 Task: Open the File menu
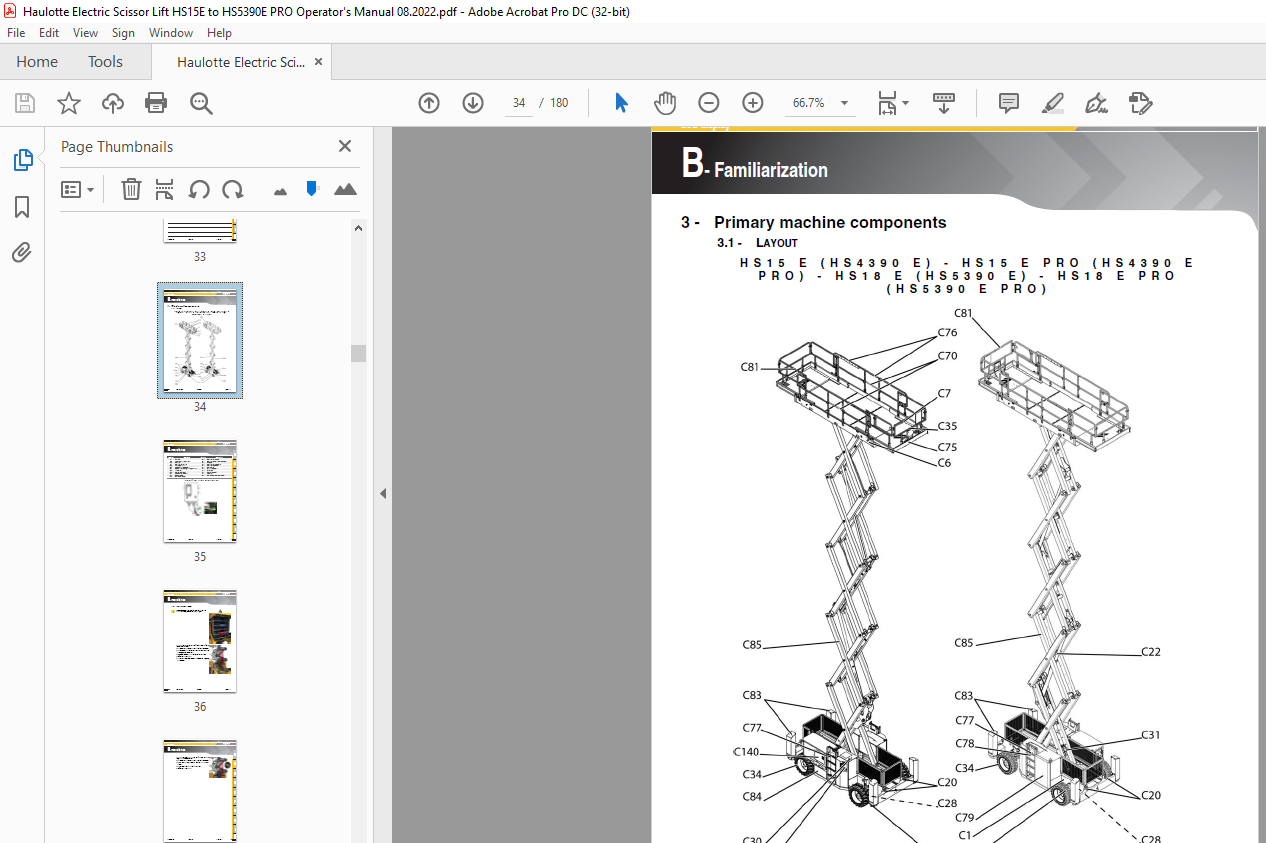(x=16, y=33)
